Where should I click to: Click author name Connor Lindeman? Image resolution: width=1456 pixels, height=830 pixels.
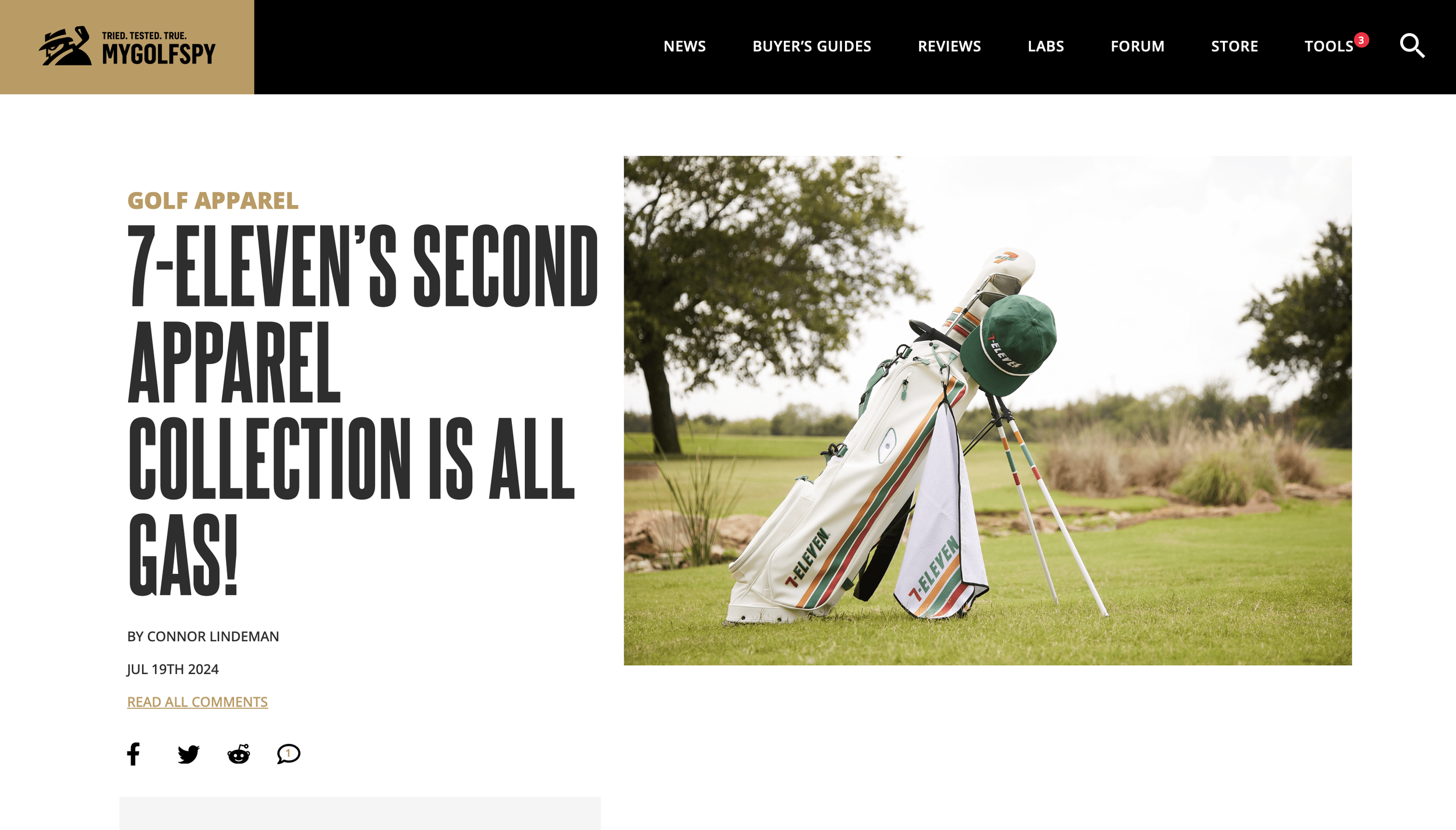tap(213, 636)
